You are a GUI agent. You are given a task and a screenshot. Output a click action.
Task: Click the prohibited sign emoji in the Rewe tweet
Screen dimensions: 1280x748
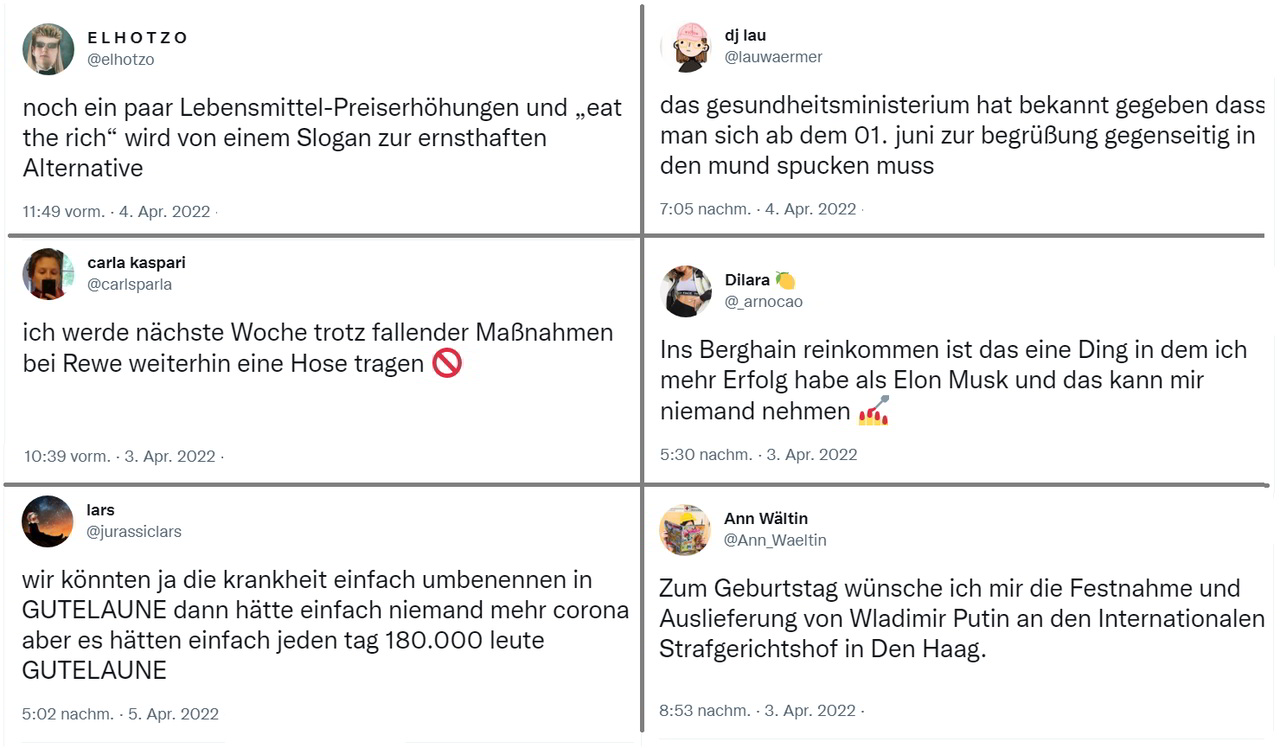click(447, 363)
